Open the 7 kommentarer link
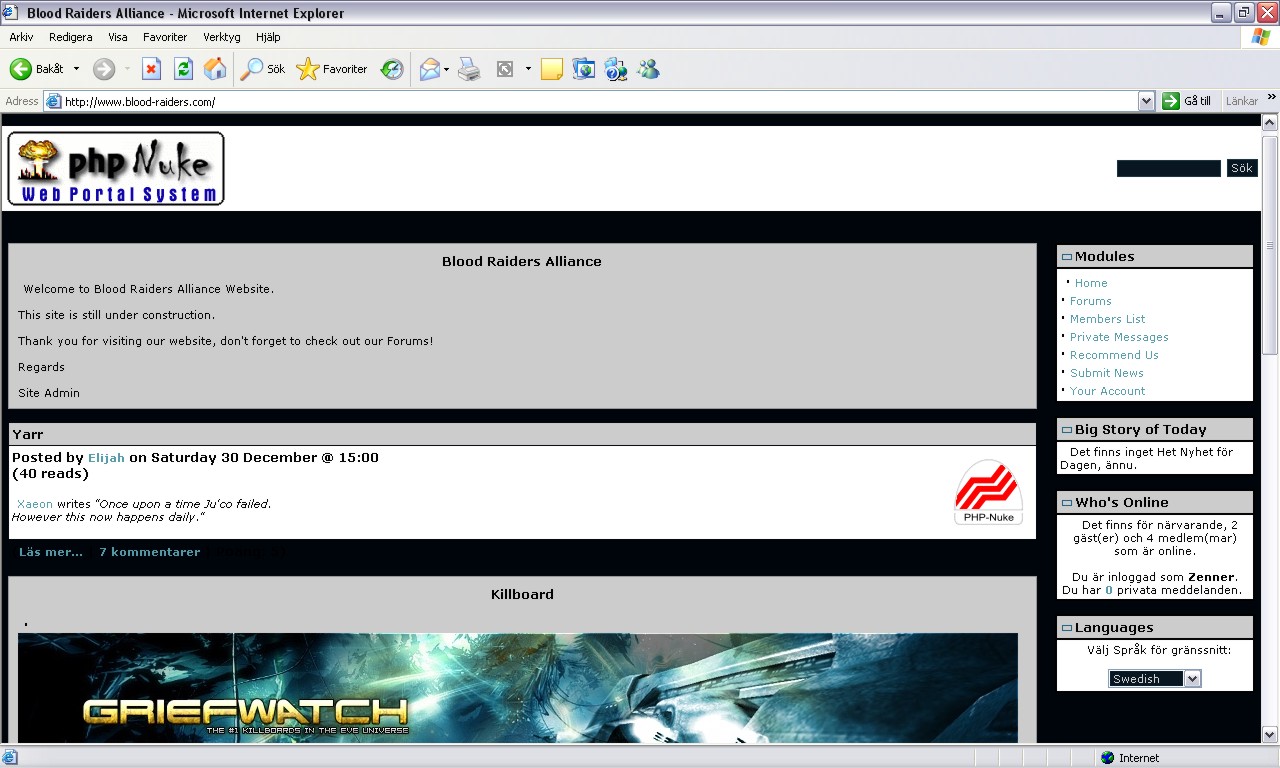This screenshot has width=1280, height=768. (x=149, y=552)
